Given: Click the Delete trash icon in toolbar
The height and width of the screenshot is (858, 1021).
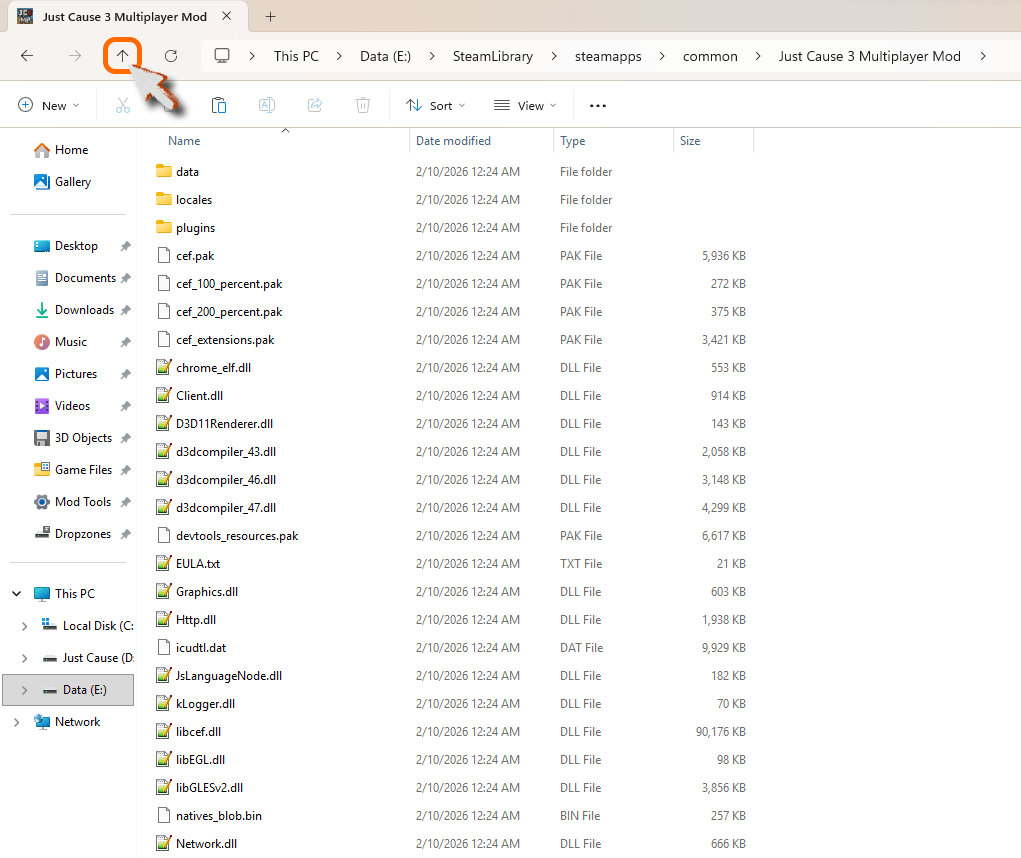Looking at the screenshot, I should [363, 105].
